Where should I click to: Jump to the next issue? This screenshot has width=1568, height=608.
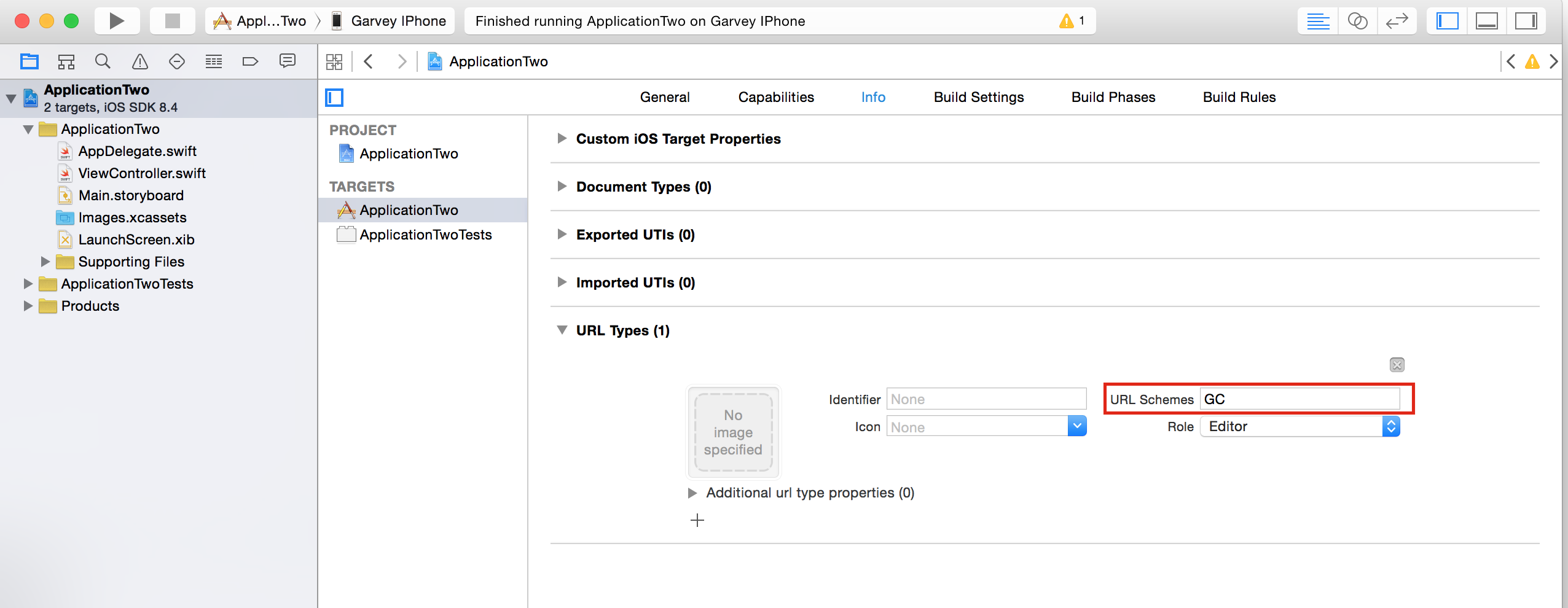[1554, 61]
